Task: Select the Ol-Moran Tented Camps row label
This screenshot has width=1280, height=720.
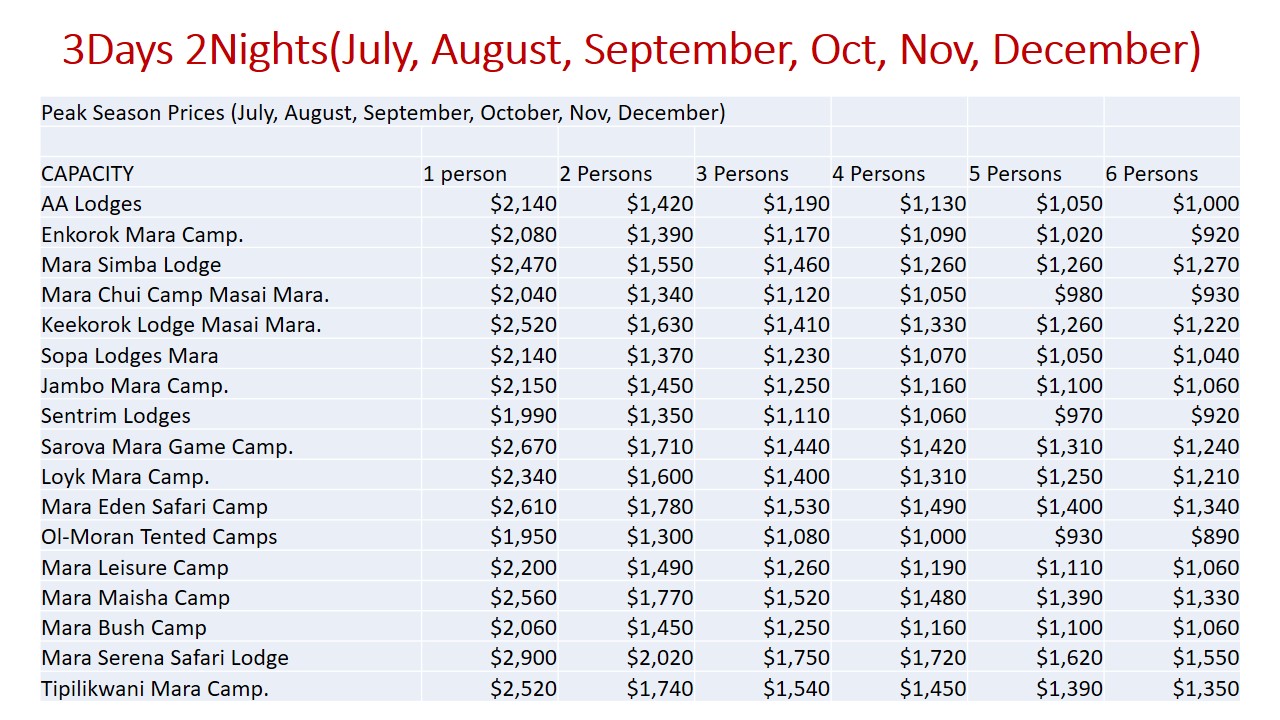Action: (x=159, y=537)
